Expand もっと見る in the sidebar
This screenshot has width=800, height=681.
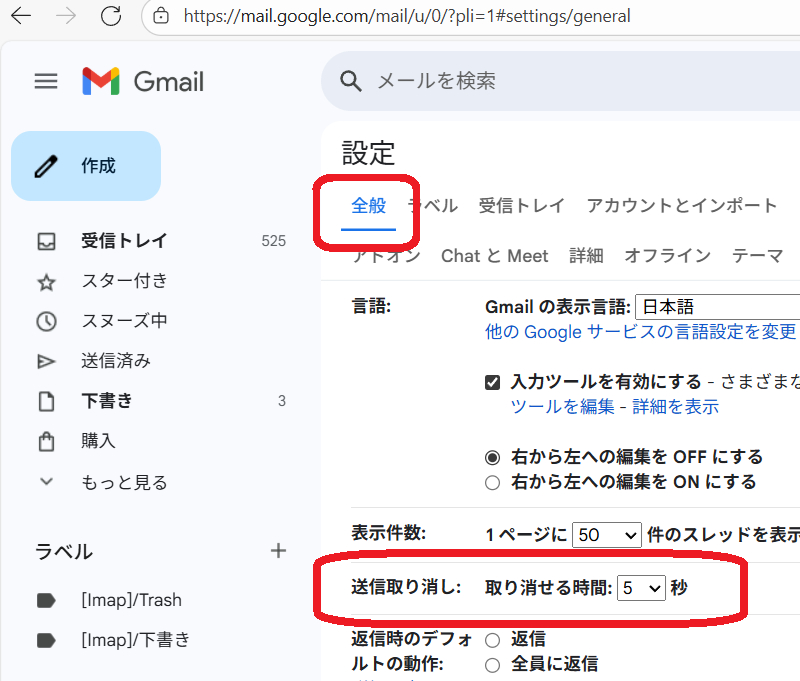click(124, 482)
